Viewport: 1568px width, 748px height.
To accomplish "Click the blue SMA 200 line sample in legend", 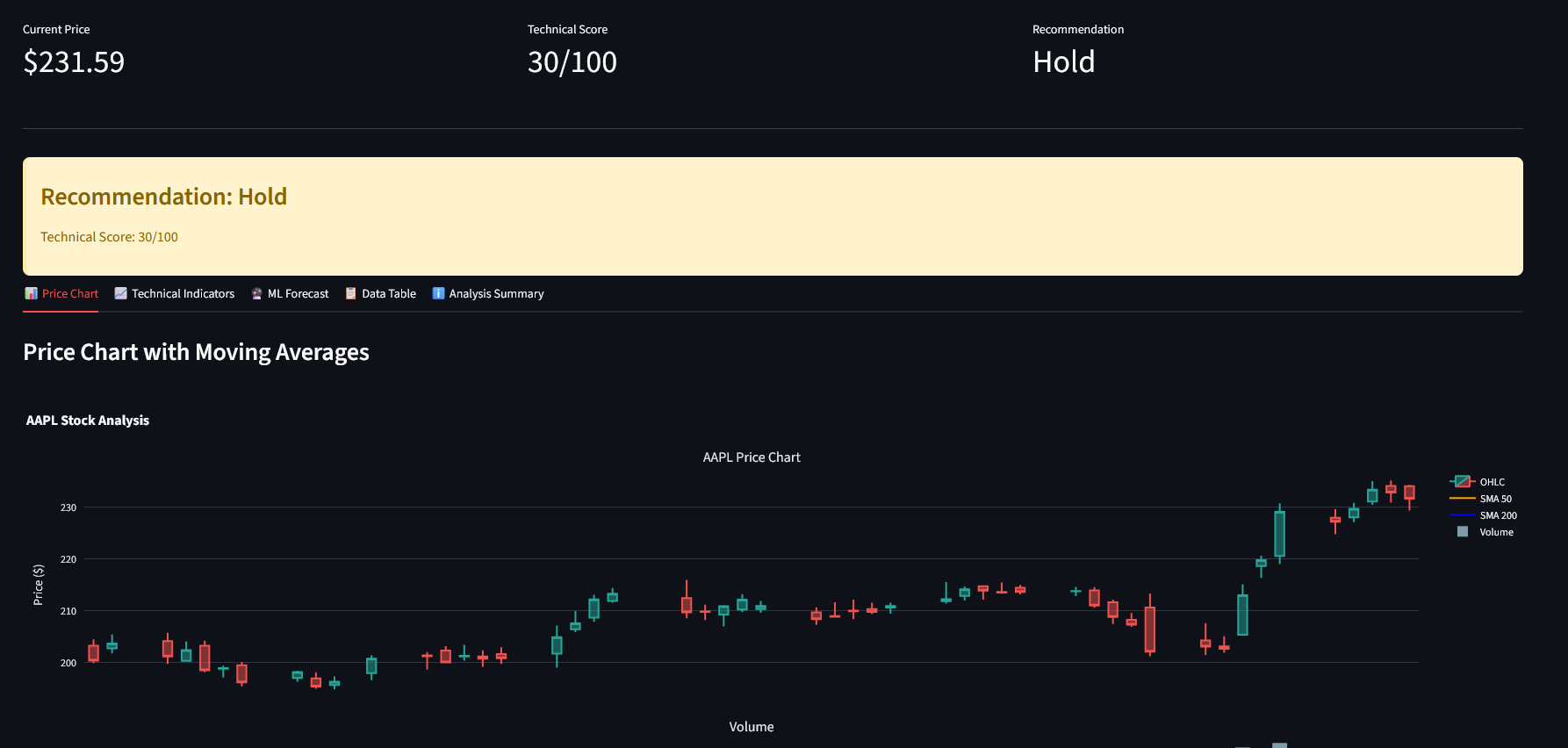I will 1462,515.
